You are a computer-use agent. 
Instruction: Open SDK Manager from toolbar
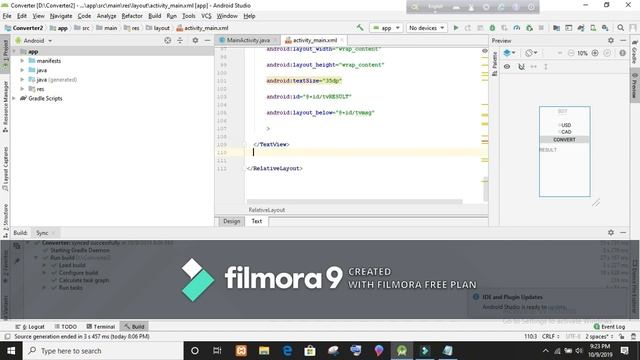click(605, 28)
